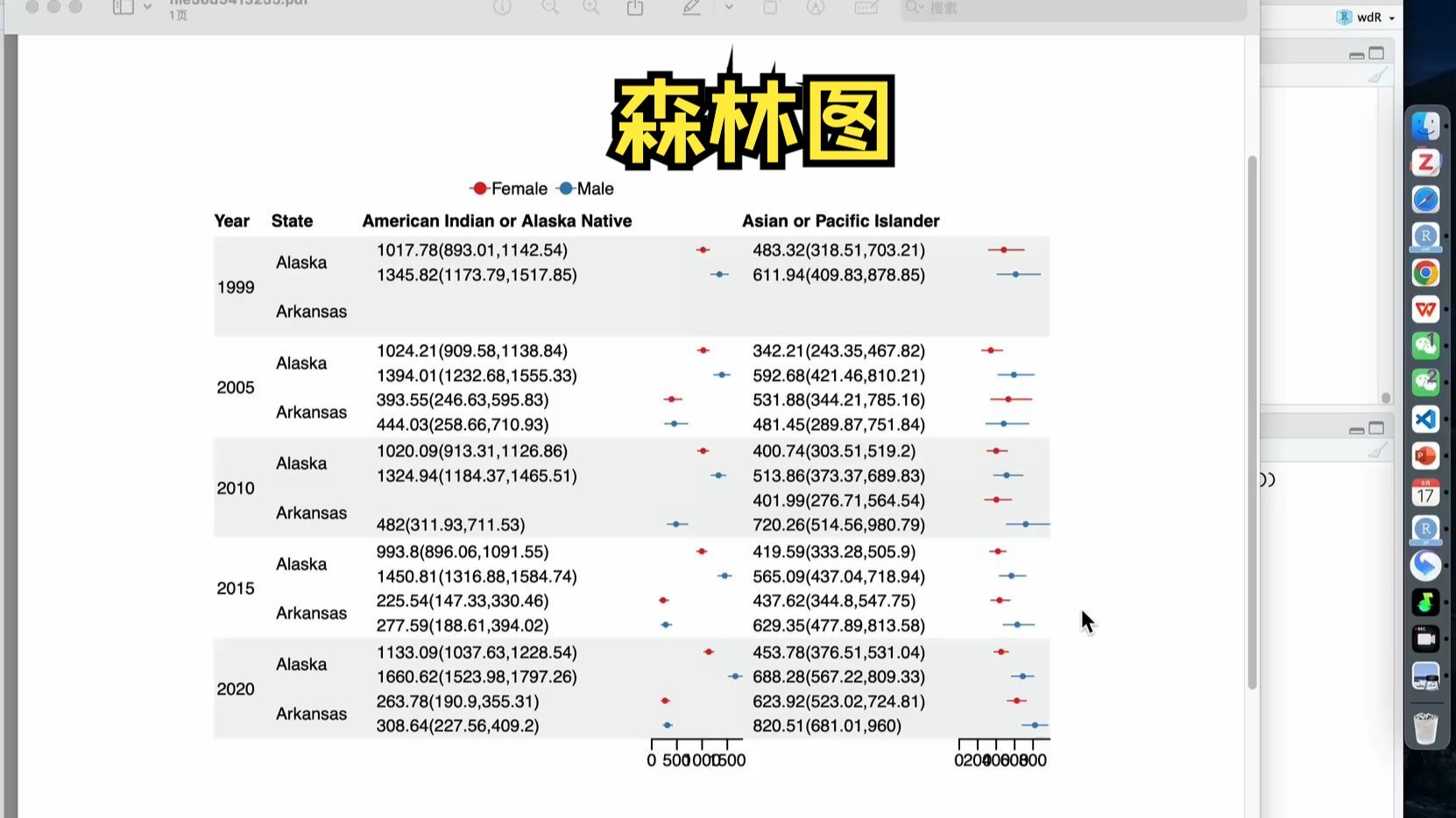The width and height of the screenshot is (1456, 818).
Task: Open Finder from the dock
Action: pos(1425,126)
